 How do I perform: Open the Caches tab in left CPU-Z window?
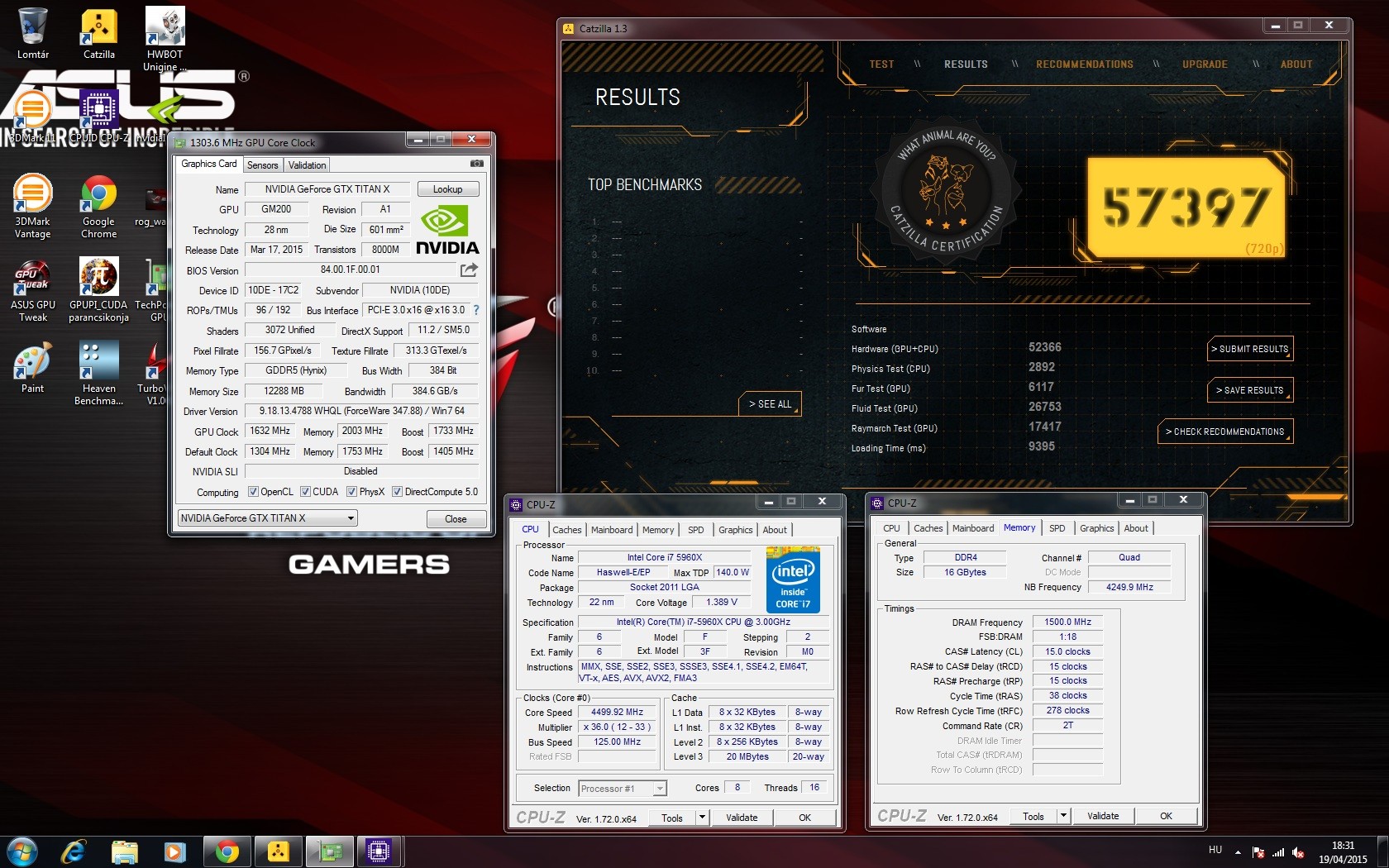[567, 530]
